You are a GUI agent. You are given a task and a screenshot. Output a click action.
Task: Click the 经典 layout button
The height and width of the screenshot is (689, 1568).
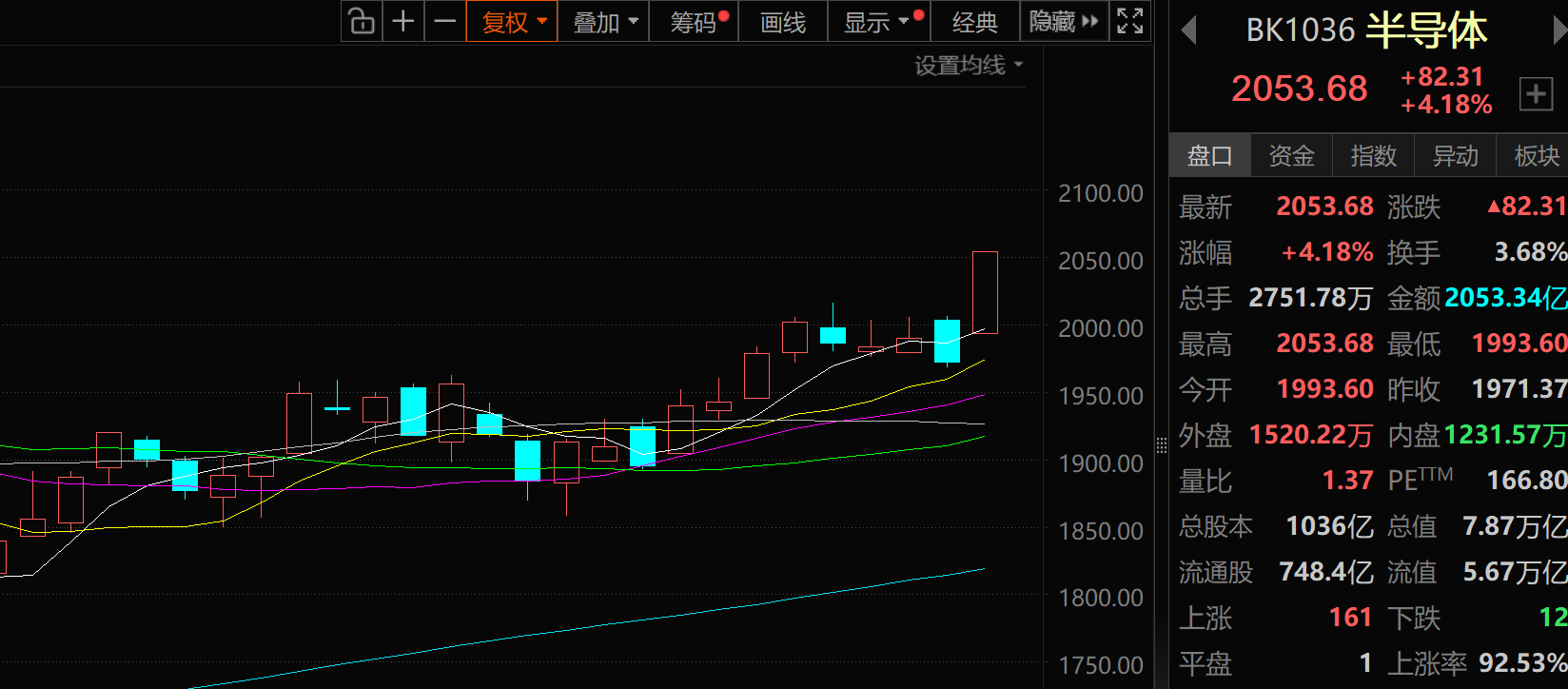coord(974,22)
